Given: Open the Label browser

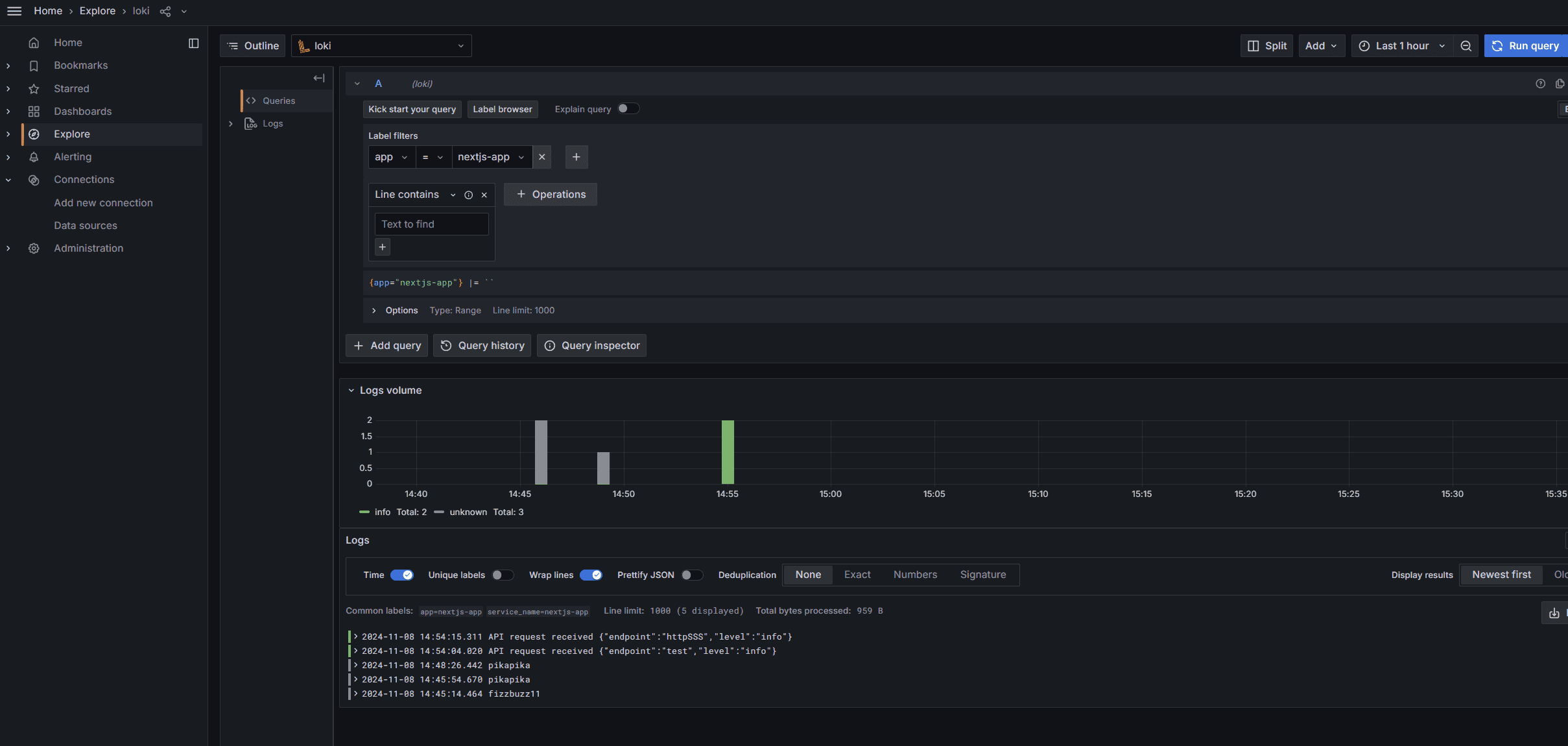Looking at the screenshot, I should (x=502, y=108).
